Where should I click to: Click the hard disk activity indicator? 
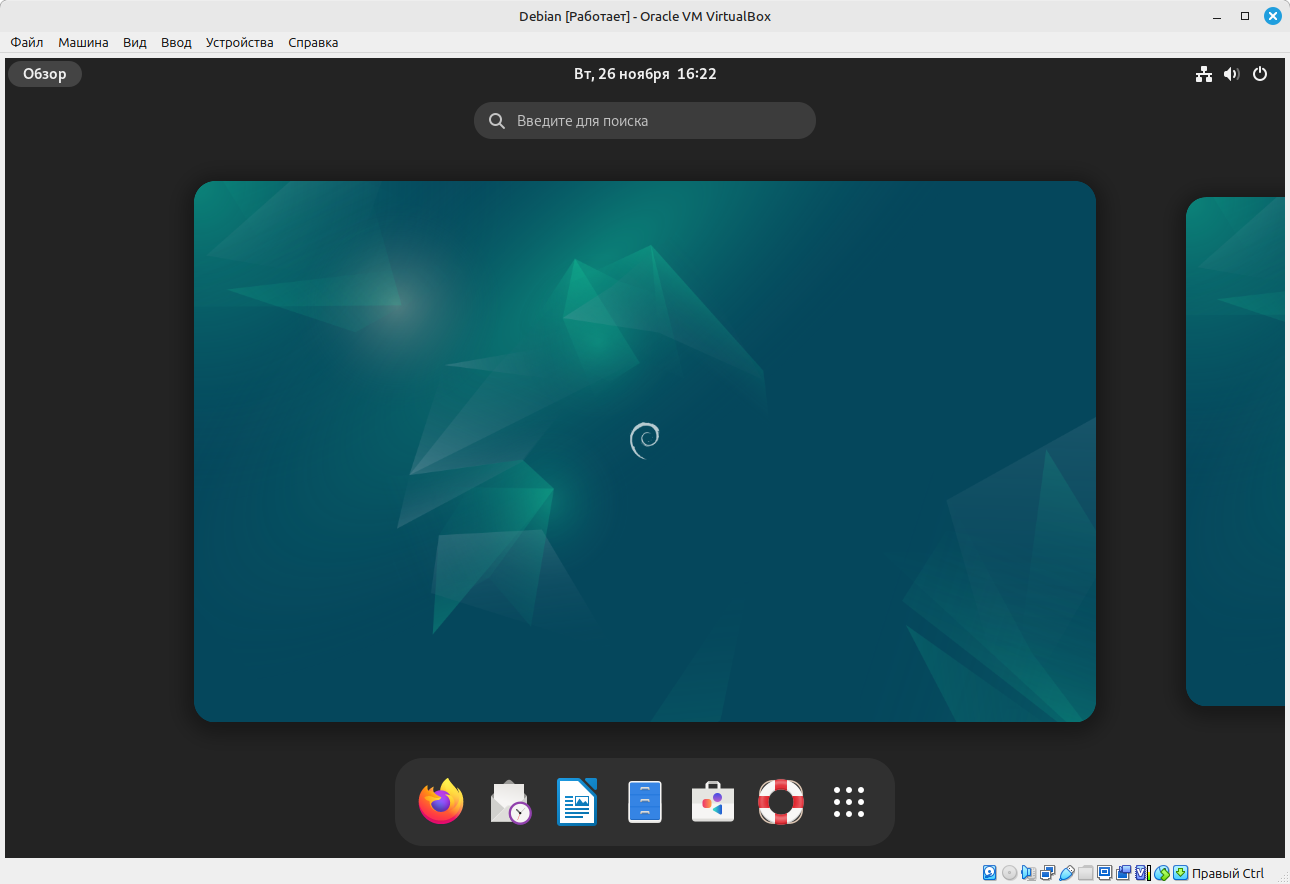(x=989, y=873)
